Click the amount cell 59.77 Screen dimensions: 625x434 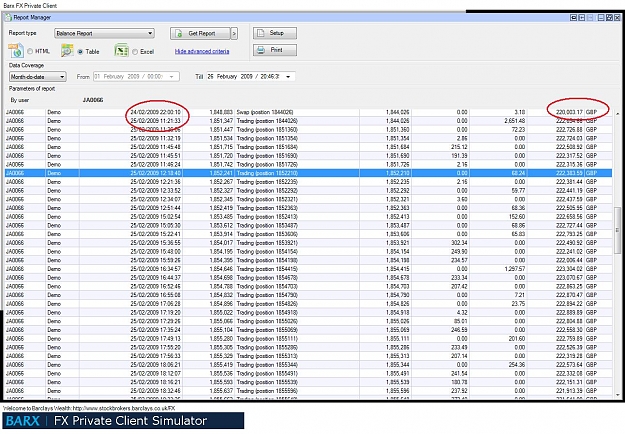[518, 190]
